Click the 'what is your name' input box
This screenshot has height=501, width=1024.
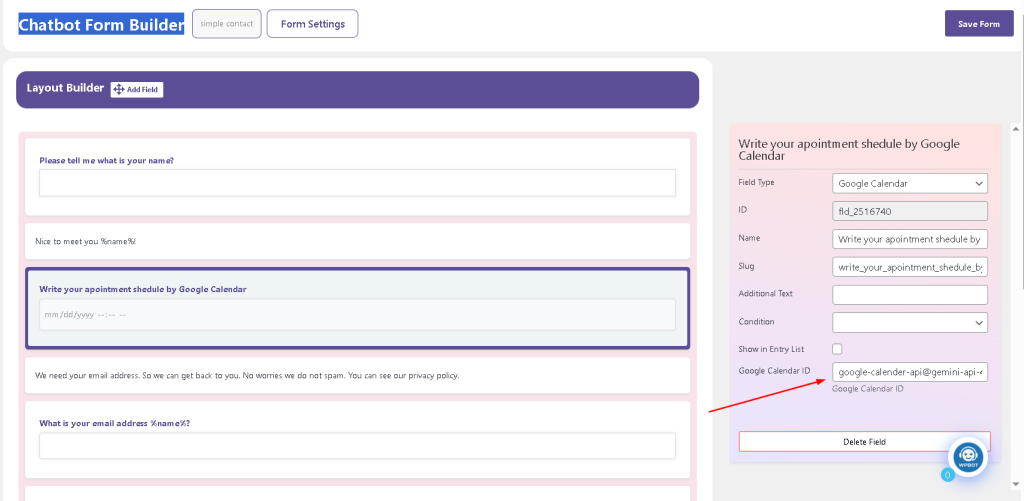tap(357, 183)
